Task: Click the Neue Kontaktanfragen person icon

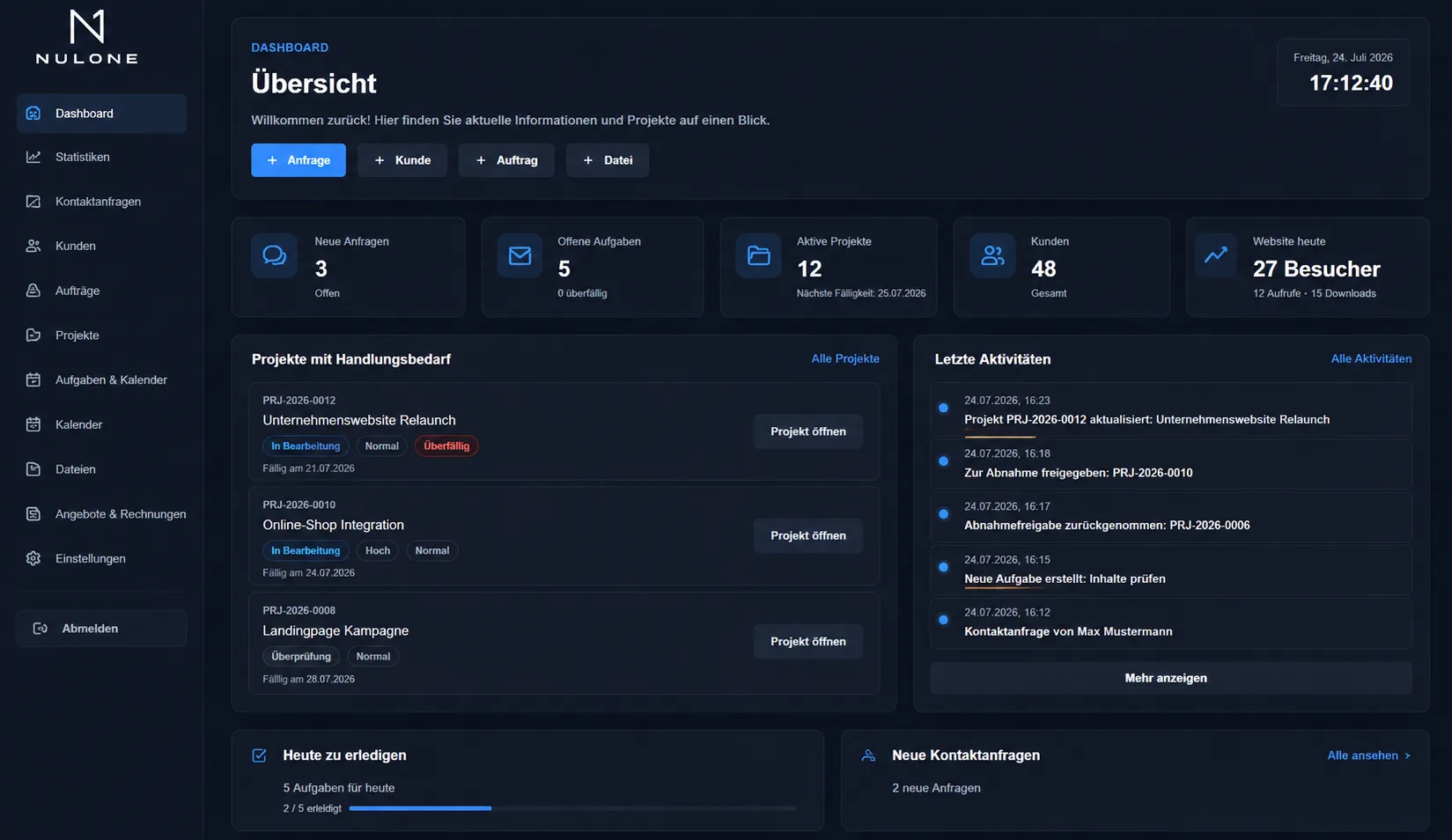Action: coord(868,755)
